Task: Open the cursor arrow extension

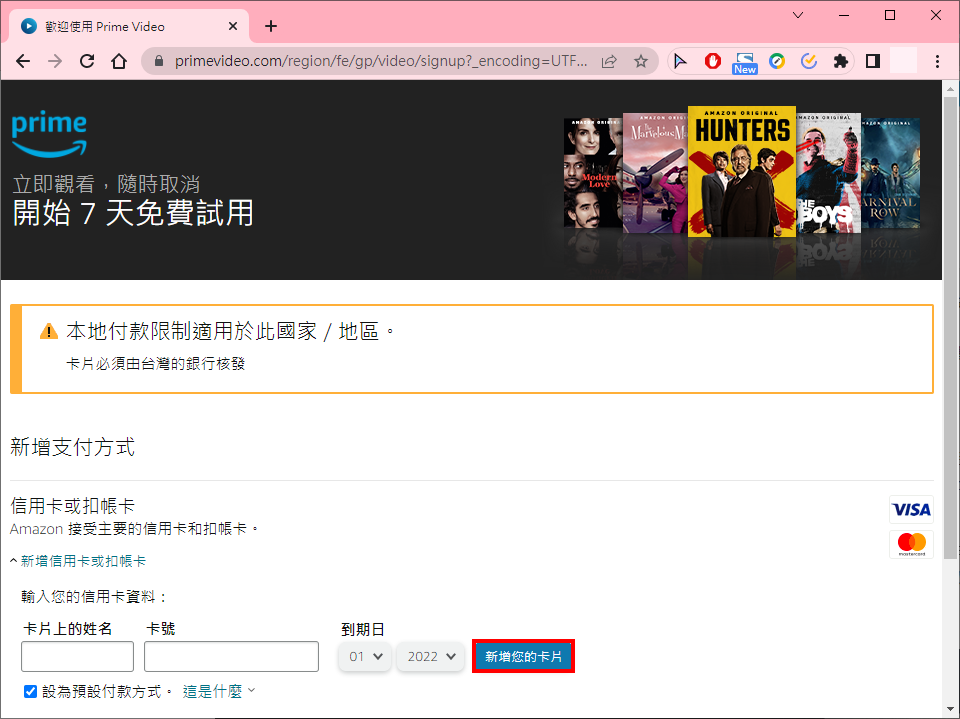Action: click(x=680, y=61)
